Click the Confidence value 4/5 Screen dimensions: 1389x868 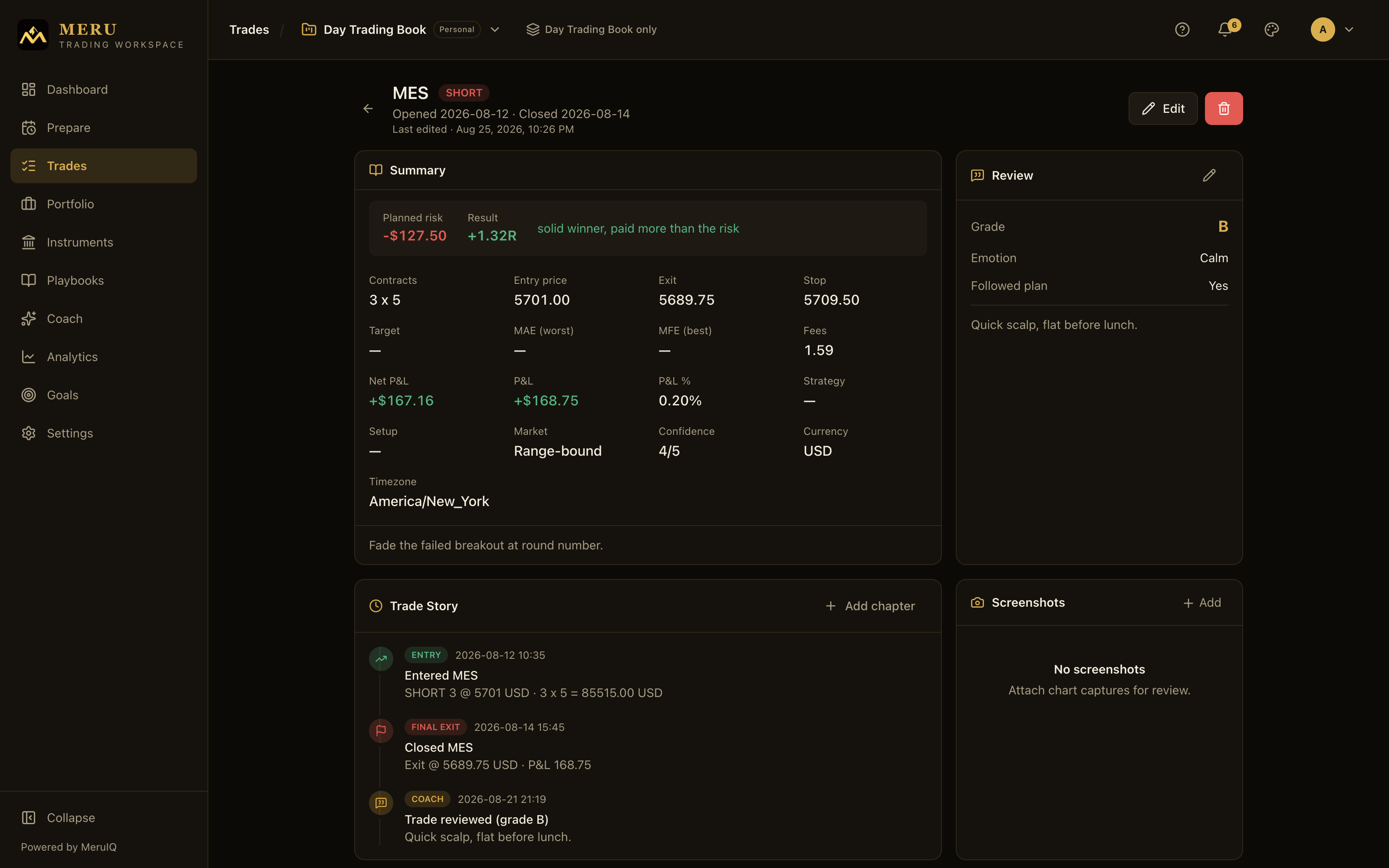tap(668, 451)
